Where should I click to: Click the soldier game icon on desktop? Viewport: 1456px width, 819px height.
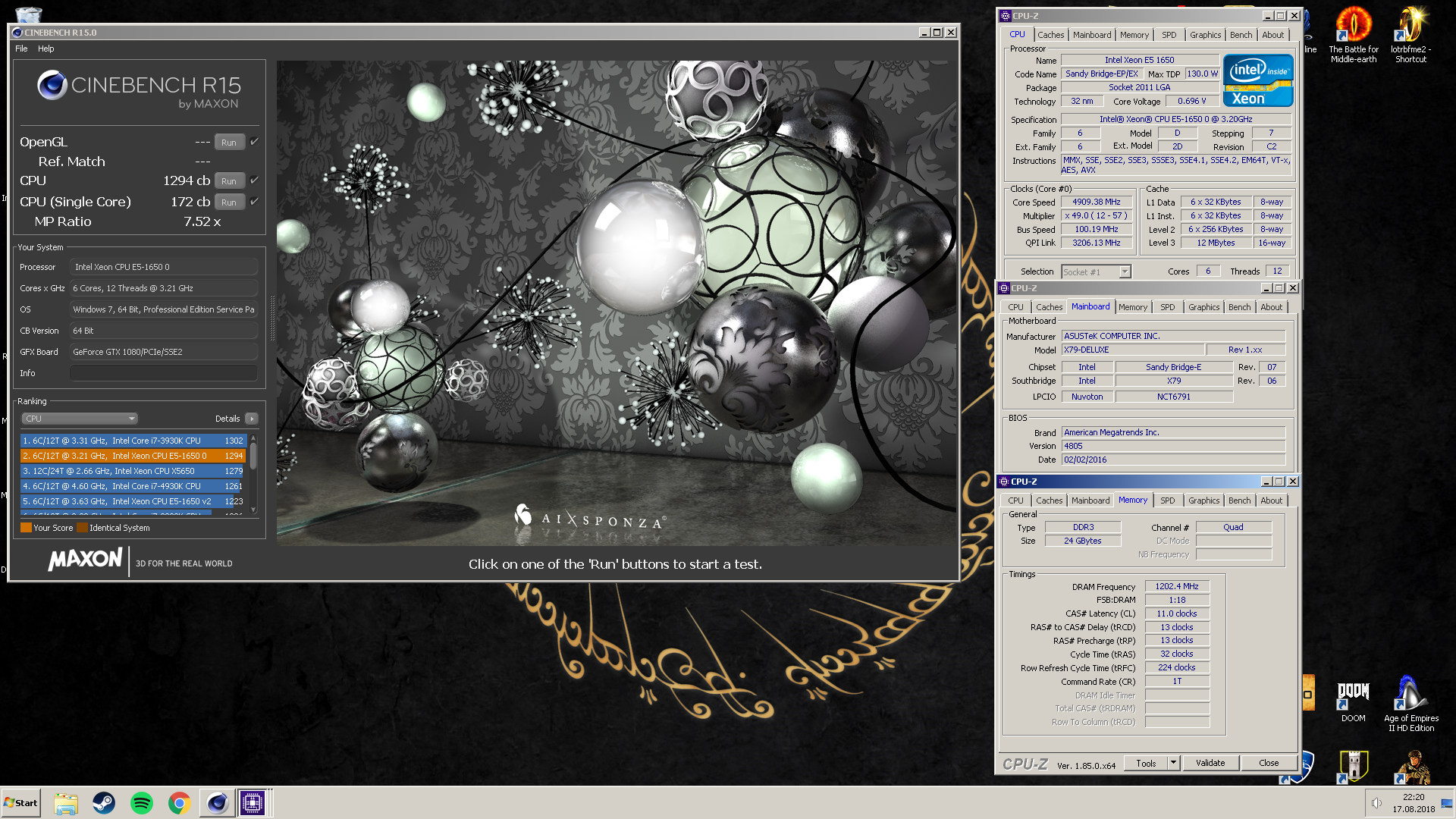pyautogui.click(x=1411, y=767)
